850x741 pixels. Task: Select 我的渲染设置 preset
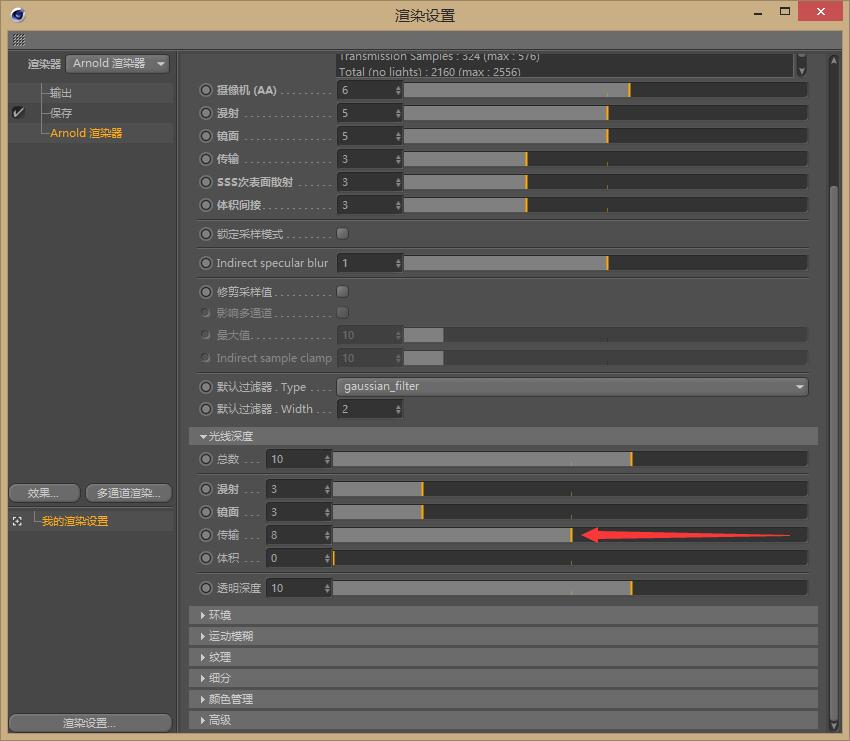tap(75, 521)
